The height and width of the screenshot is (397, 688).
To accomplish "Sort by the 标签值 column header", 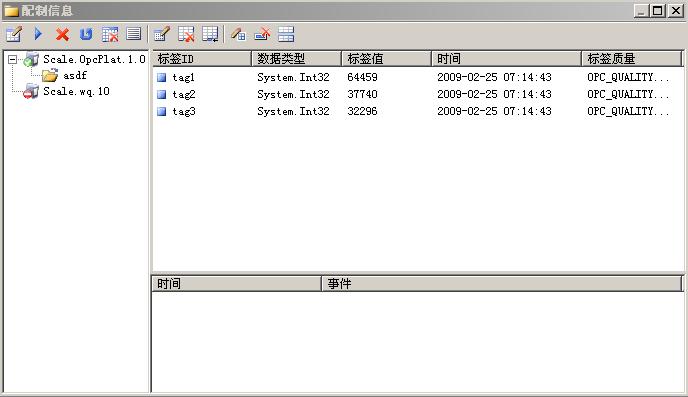I will 386,58.
